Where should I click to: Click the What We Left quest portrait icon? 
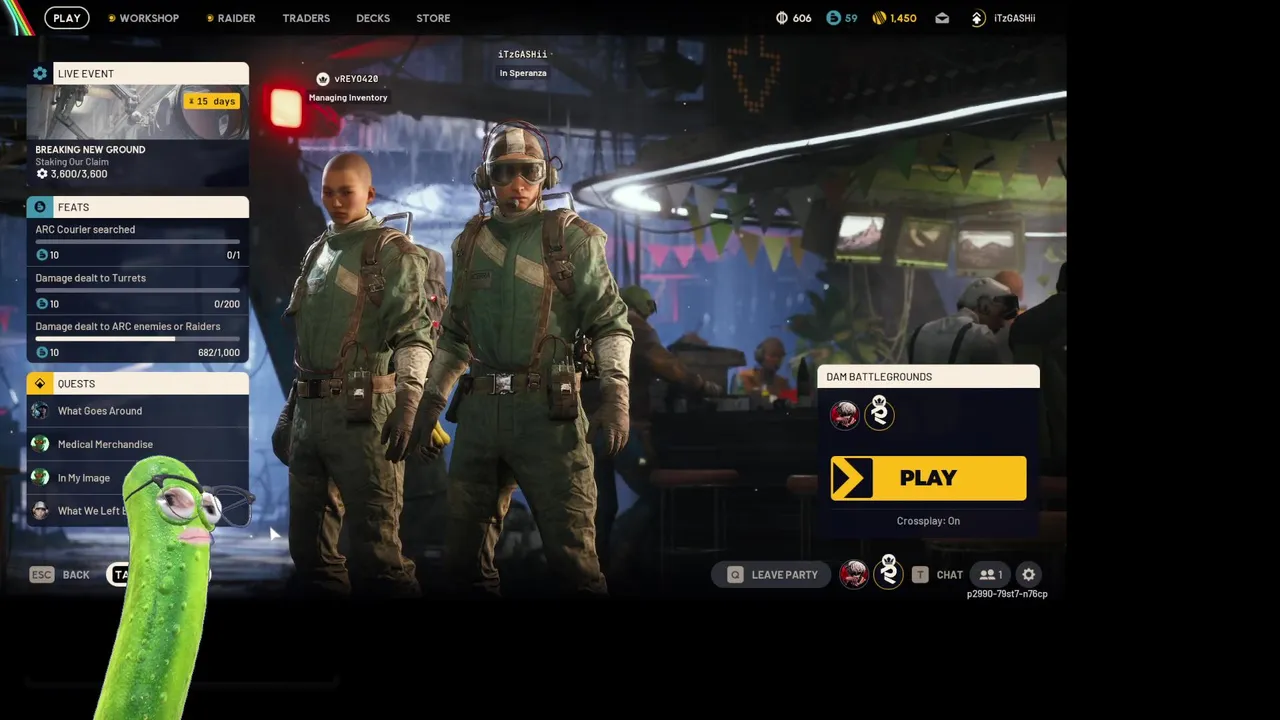tap(40, 511)
